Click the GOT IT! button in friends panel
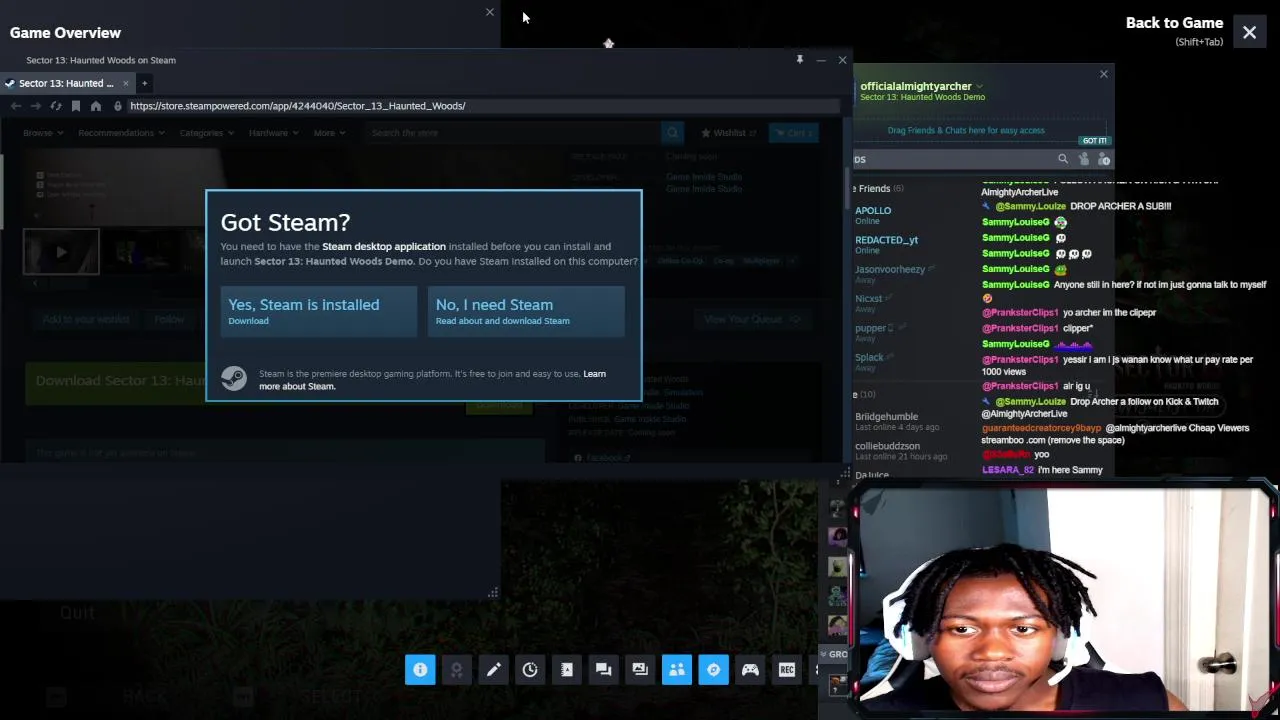The image size is (1280, 720). (x=1095, y=141)
